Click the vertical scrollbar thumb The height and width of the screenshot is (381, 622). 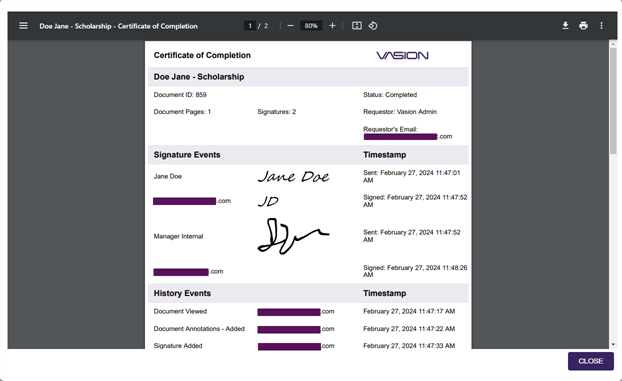(x=613, y=100)
